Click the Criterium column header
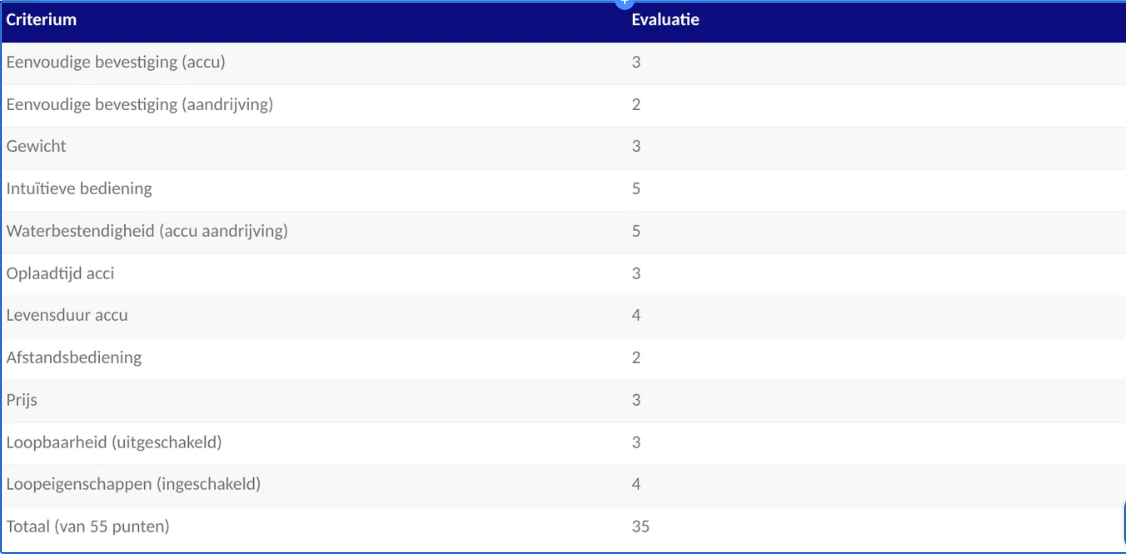Viewport: 1126px width, 559px height. point(42,20)
